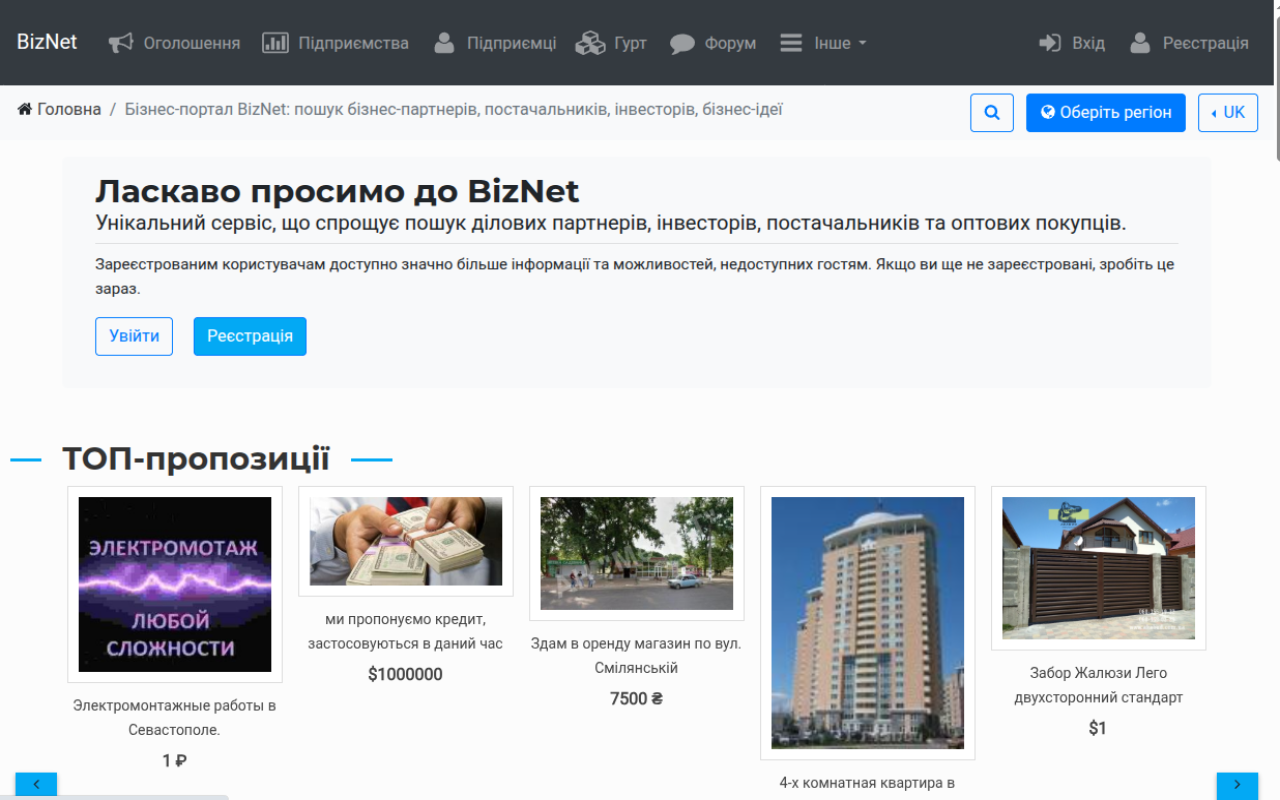The height and width of the screenshot is (800, 1280).
Task: Click the user icon beside Реєстрація in navbar
Action: (1140, 43)
